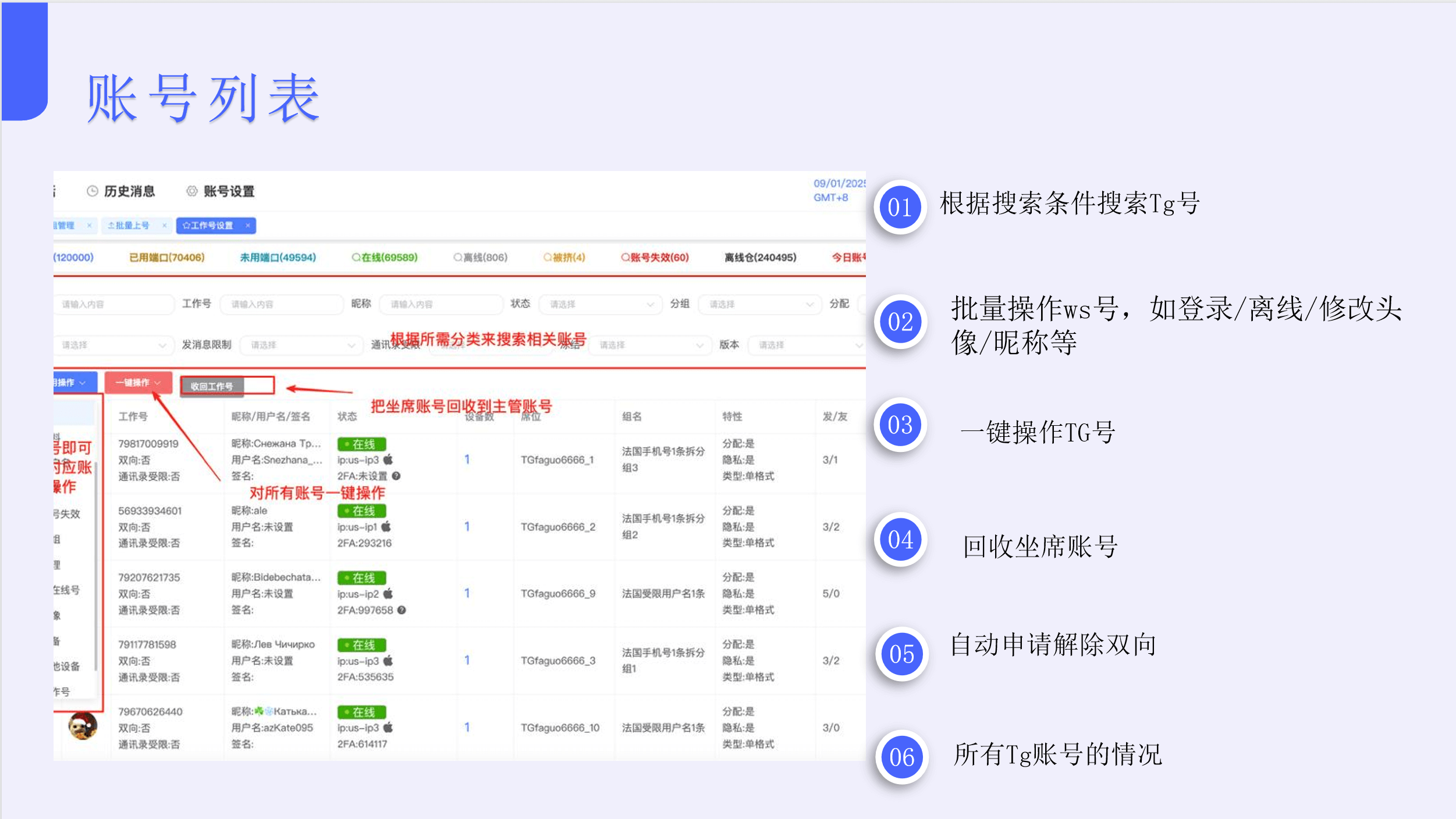Expand the red 一键操作 dropdown
Viewport: 1456px width, 819px height.
tap(137, 383)
